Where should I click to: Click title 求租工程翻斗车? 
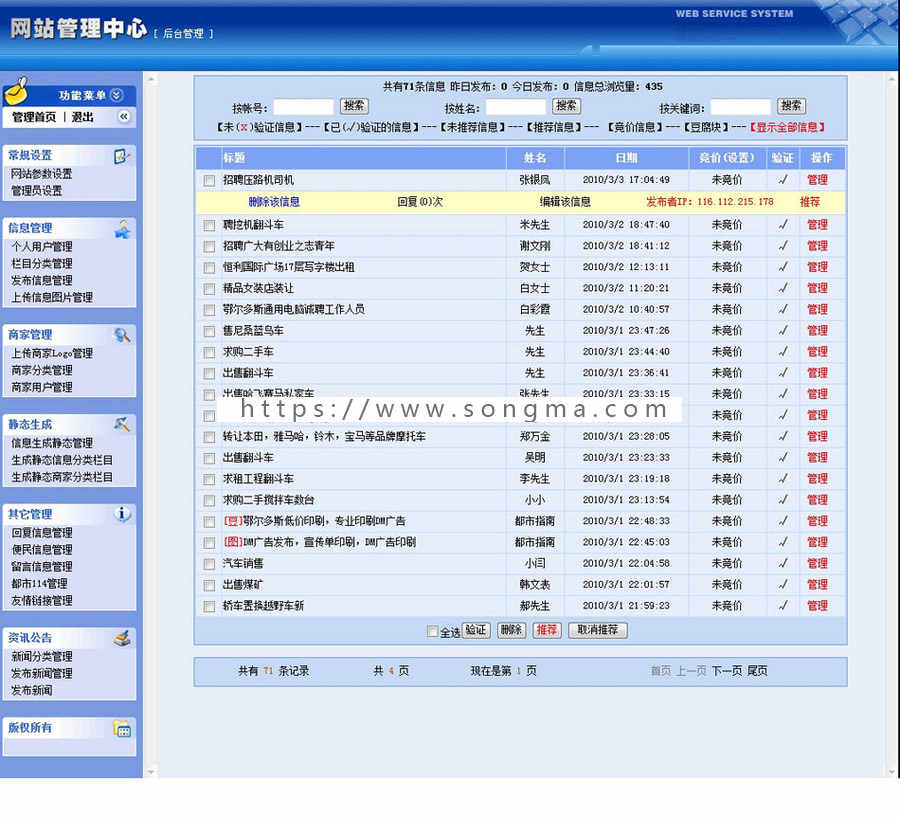point(258,479)
